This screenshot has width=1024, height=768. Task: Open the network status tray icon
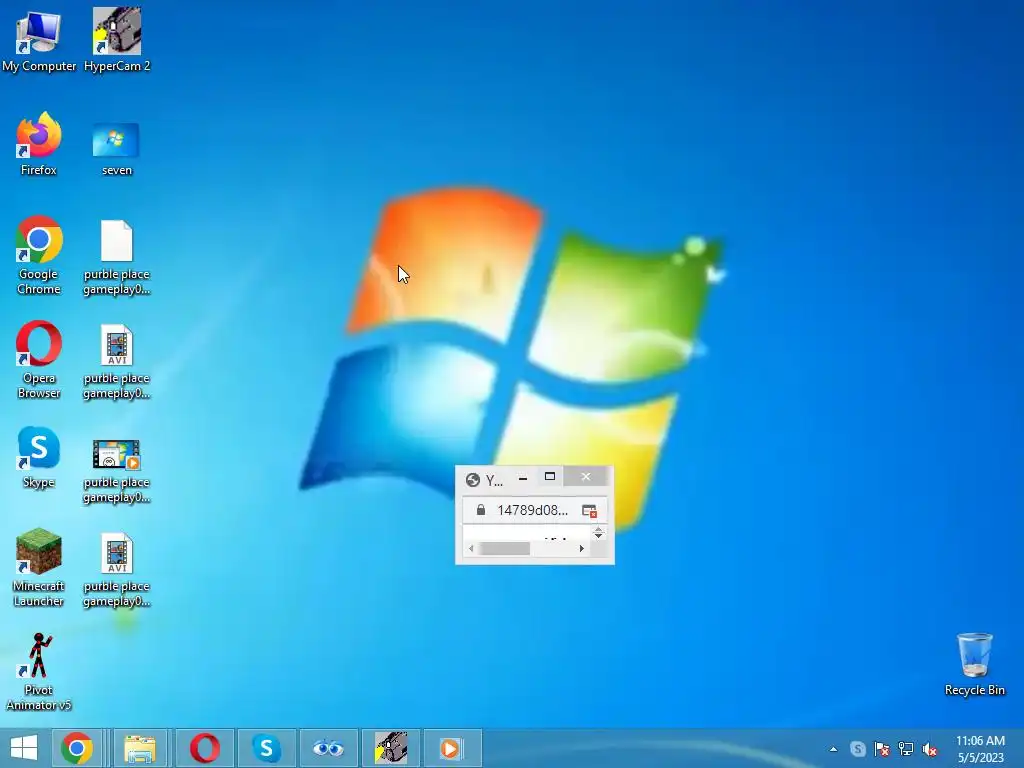pyautogui.click(x=906, y=749)
